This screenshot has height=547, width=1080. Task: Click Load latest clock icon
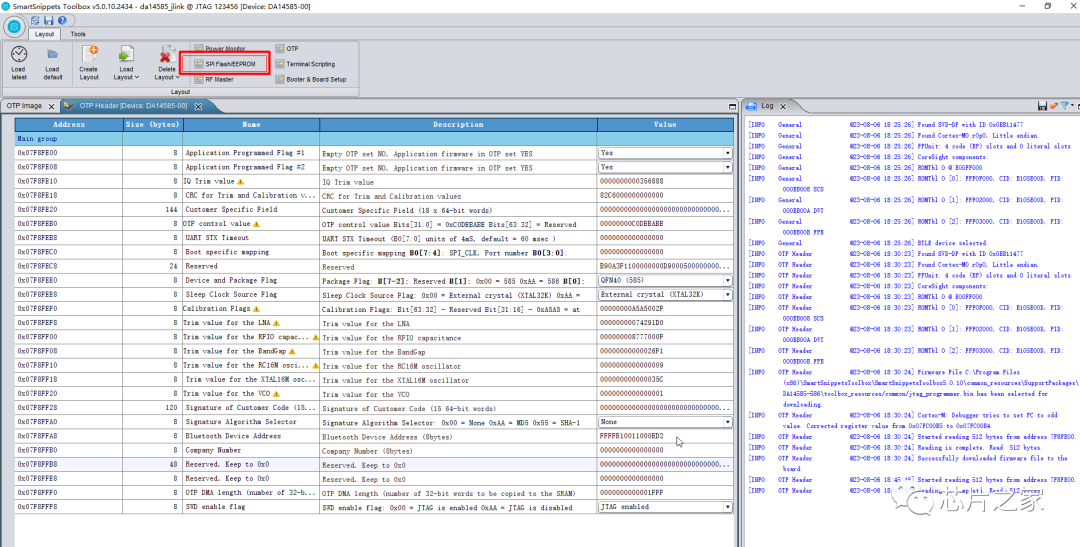(19, 54)
